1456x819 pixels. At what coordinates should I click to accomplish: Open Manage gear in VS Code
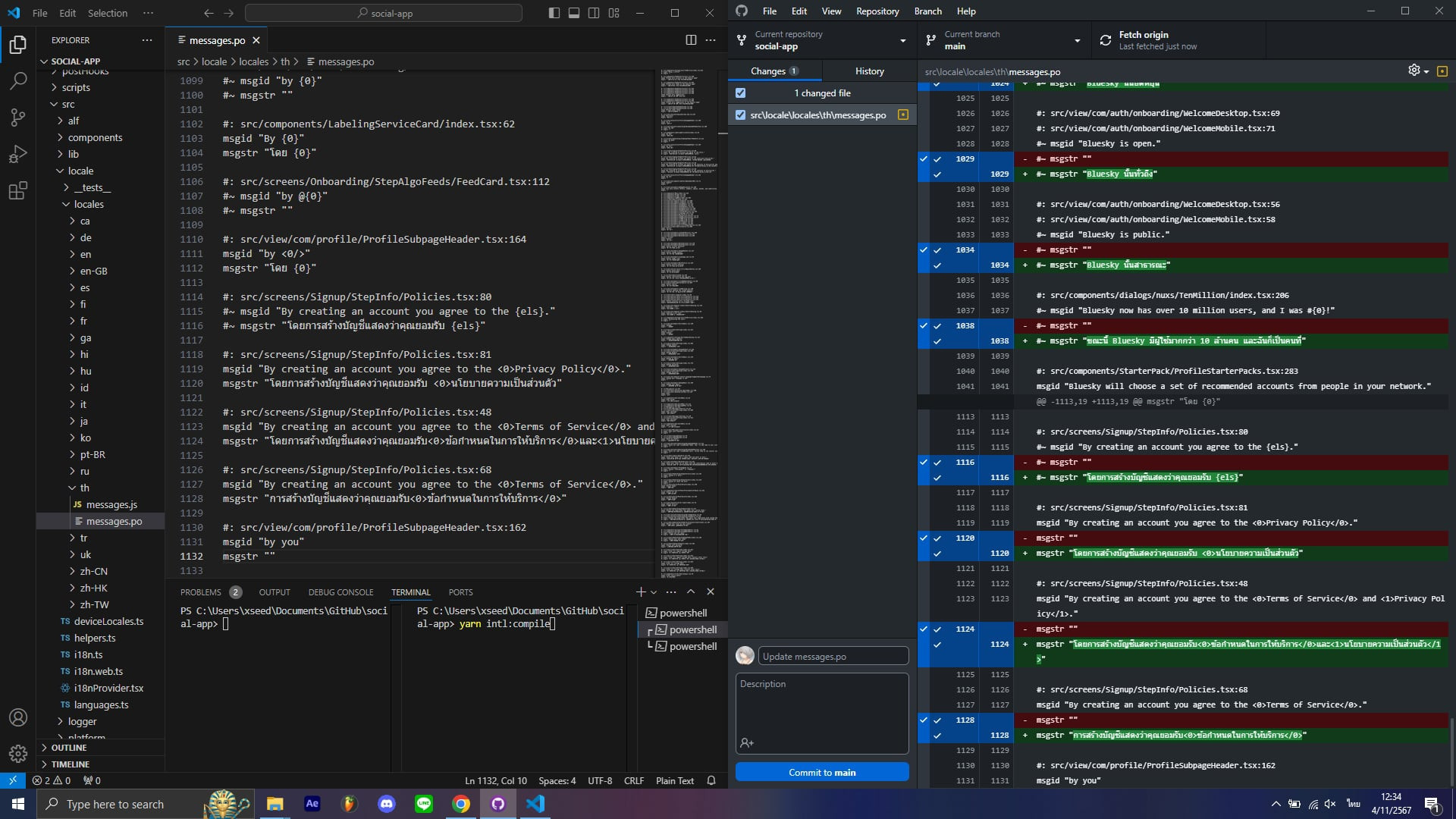[x=18, y=754]
